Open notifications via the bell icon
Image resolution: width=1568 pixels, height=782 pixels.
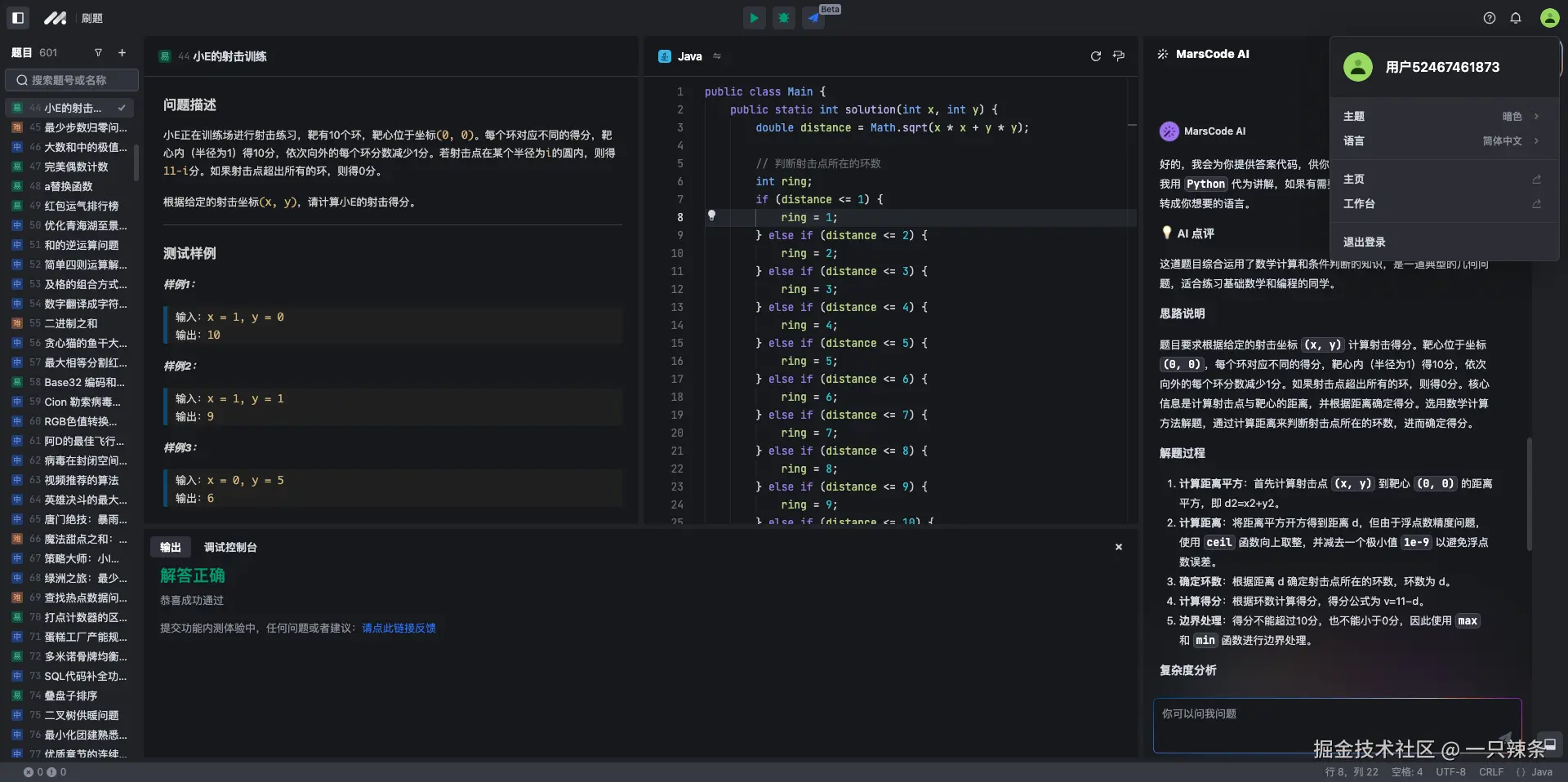(1516, 18)
